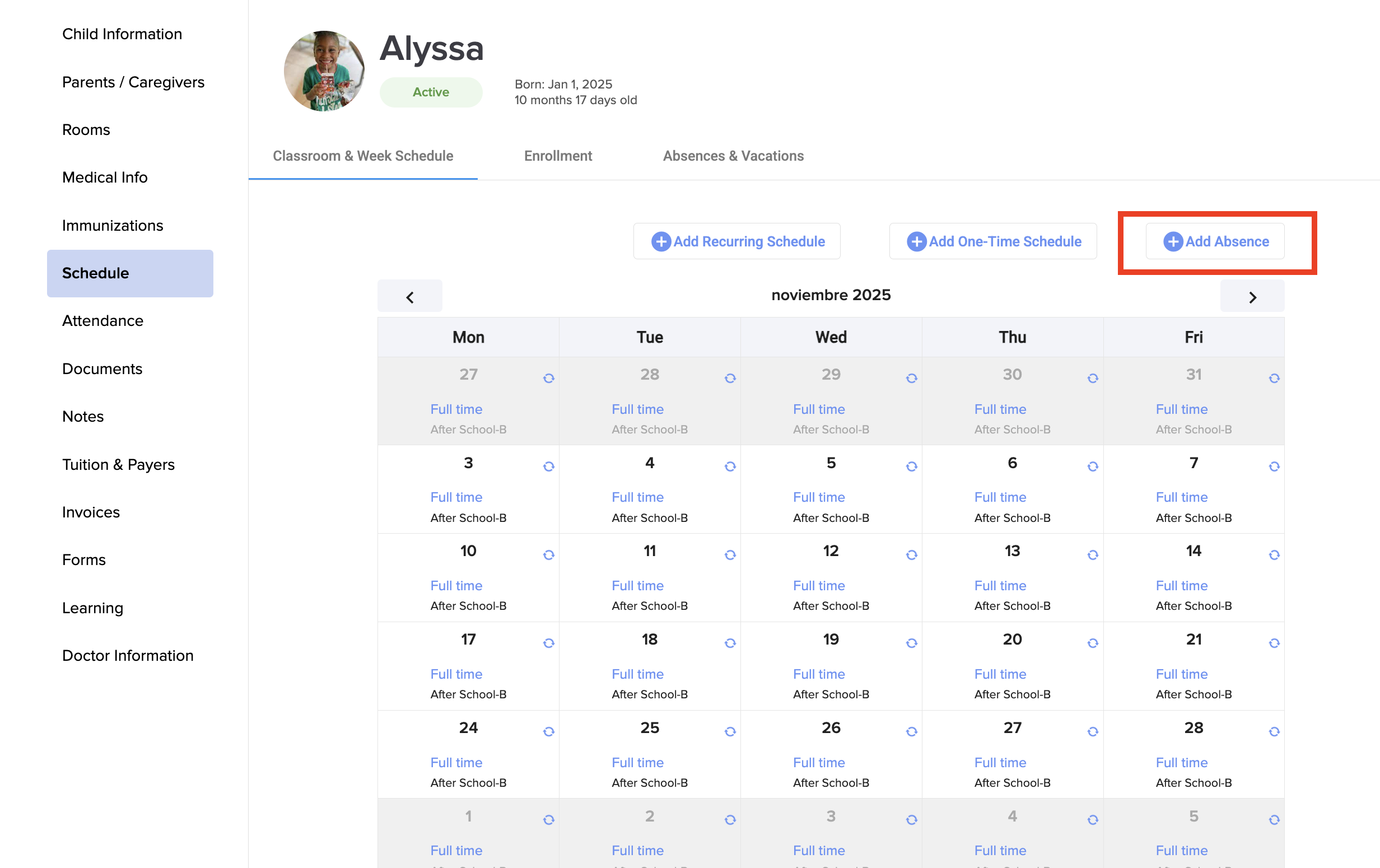Click the recurring icon on November 25
1380x868 pixels.
730,732
